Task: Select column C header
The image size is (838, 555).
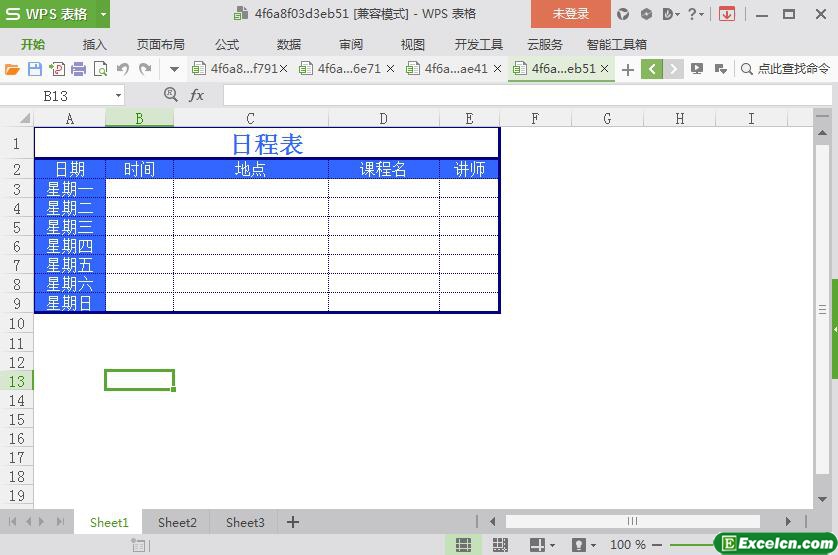Action: pyautogui.click(x=251, y=118)
